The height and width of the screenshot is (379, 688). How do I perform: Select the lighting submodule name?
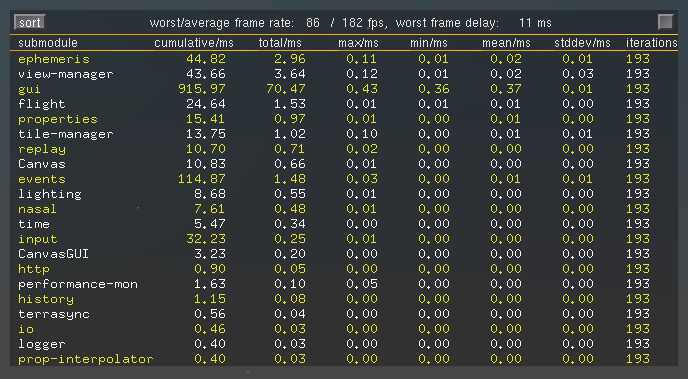(x=50, y=194)
